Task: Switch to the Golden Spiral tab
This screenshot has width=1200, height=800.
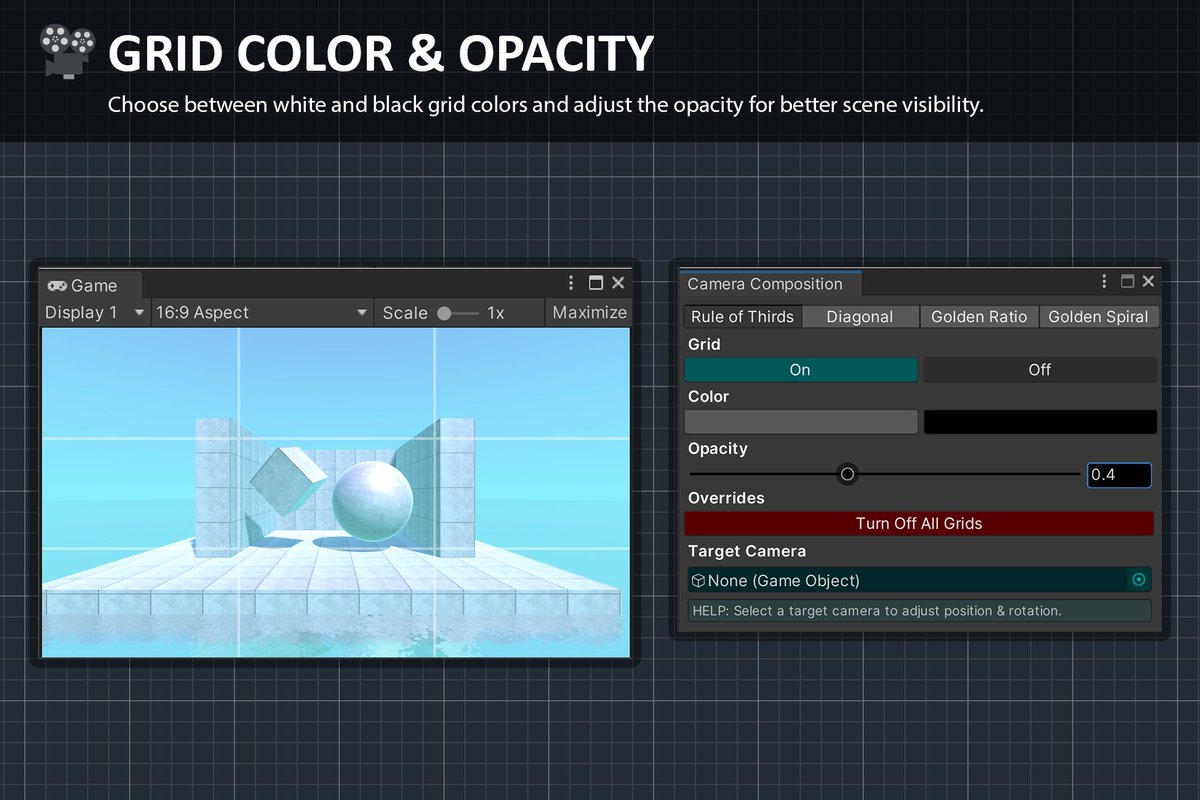Action: click(x=1098, y=317)
